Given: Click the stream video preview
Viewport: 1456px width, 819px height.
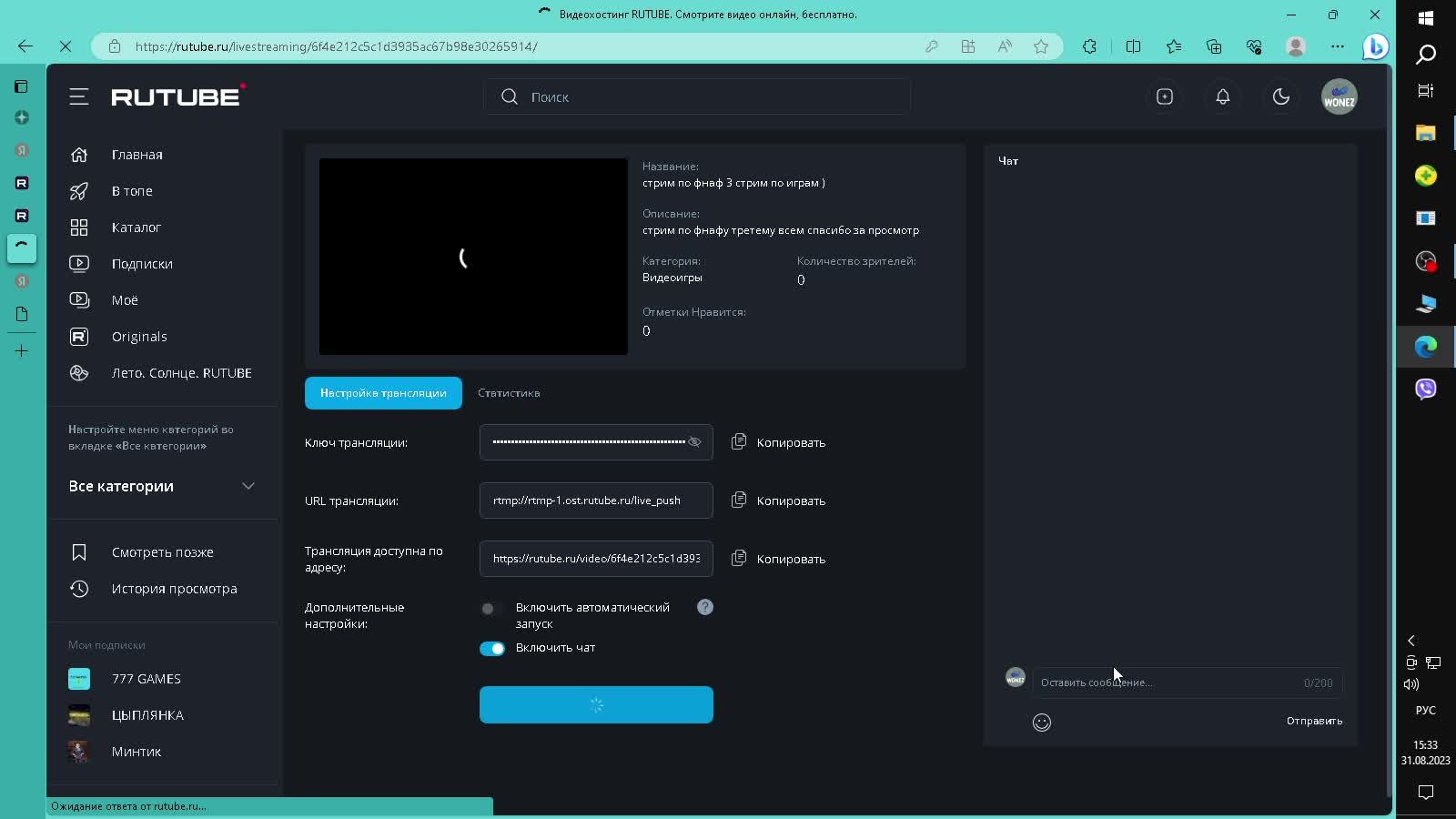Looking at the screenshot, I should (x=473, y=257).
